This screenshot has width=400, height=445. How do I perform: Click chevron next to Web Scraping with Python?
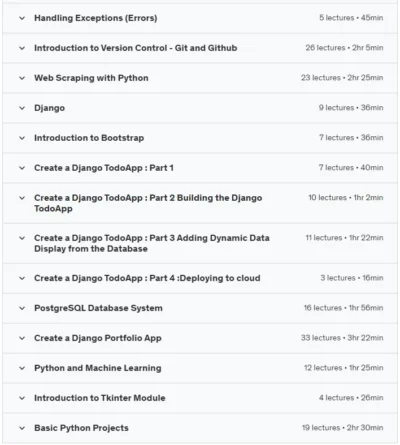[x=22, y=78]
